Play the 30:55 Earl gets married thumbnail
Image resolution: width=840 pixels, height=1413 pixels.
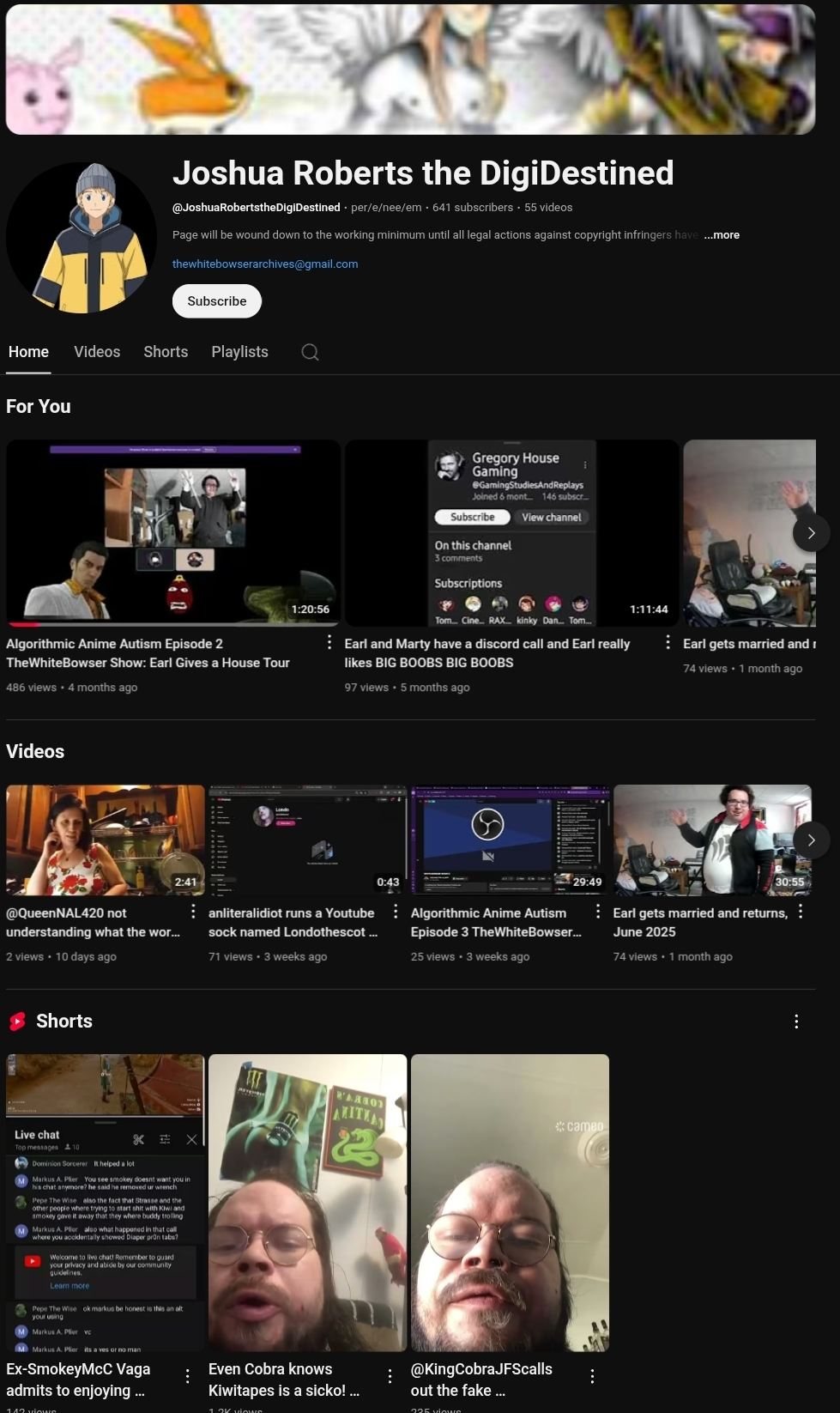click(x=713, y=840)
